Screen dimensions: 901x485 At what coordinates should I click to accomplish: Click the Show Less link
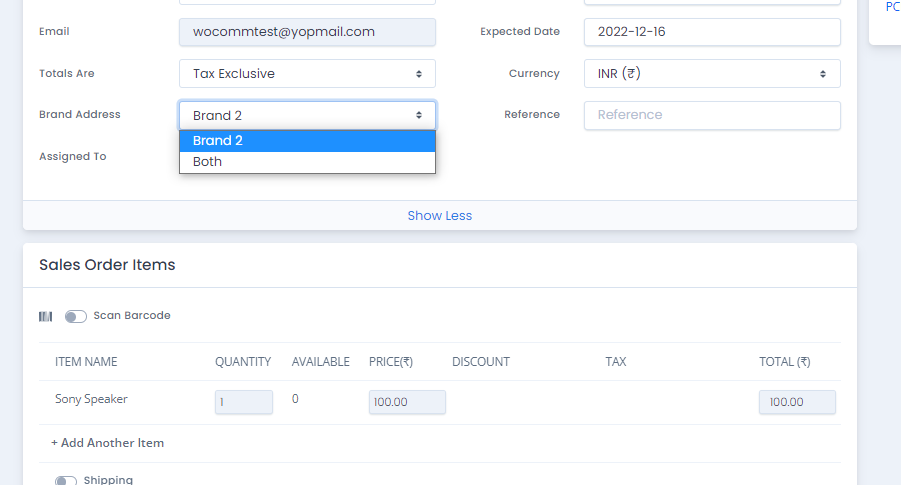pyautogui.click(x=440, y=215)
